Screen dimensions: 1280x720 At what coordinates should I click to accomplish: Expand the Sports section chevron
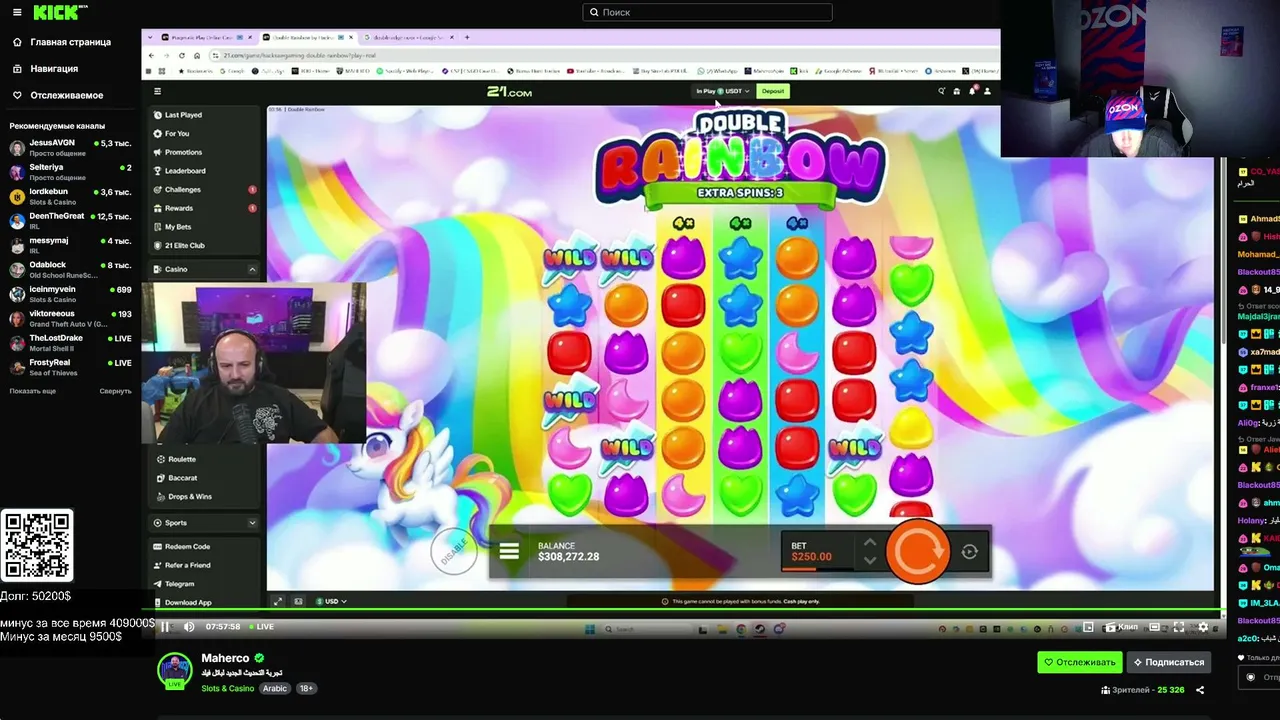[x=252, y=523]
